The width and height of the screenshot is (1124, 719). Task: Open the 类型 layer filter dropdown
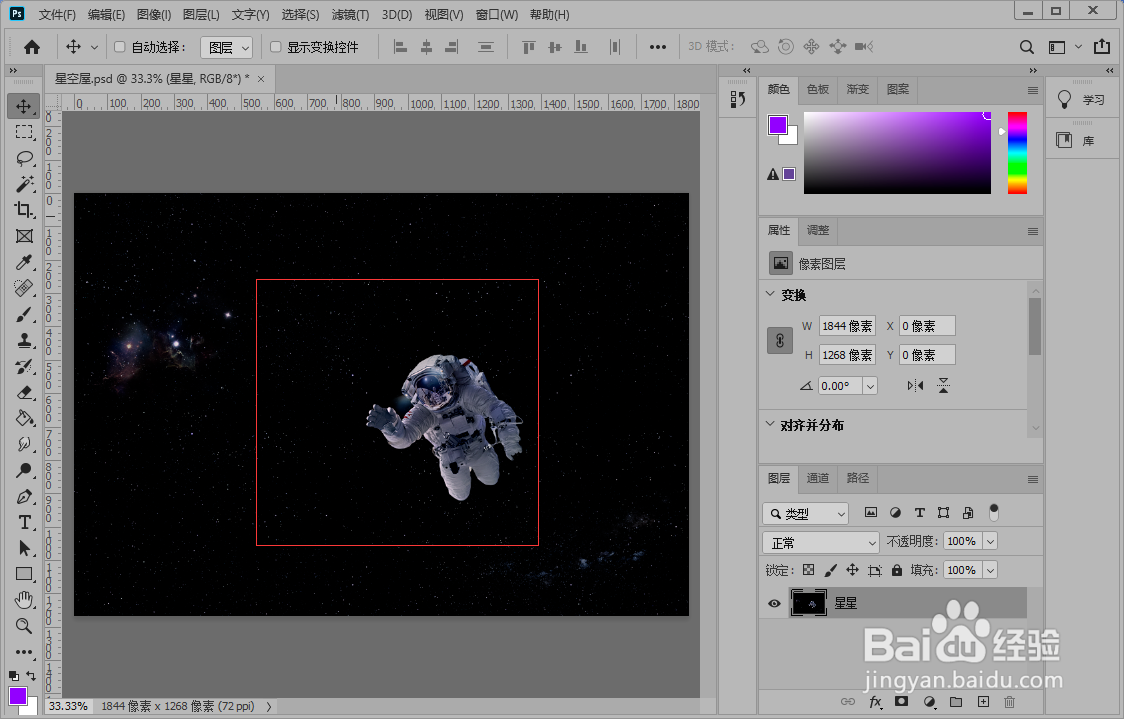coord(806,513)
